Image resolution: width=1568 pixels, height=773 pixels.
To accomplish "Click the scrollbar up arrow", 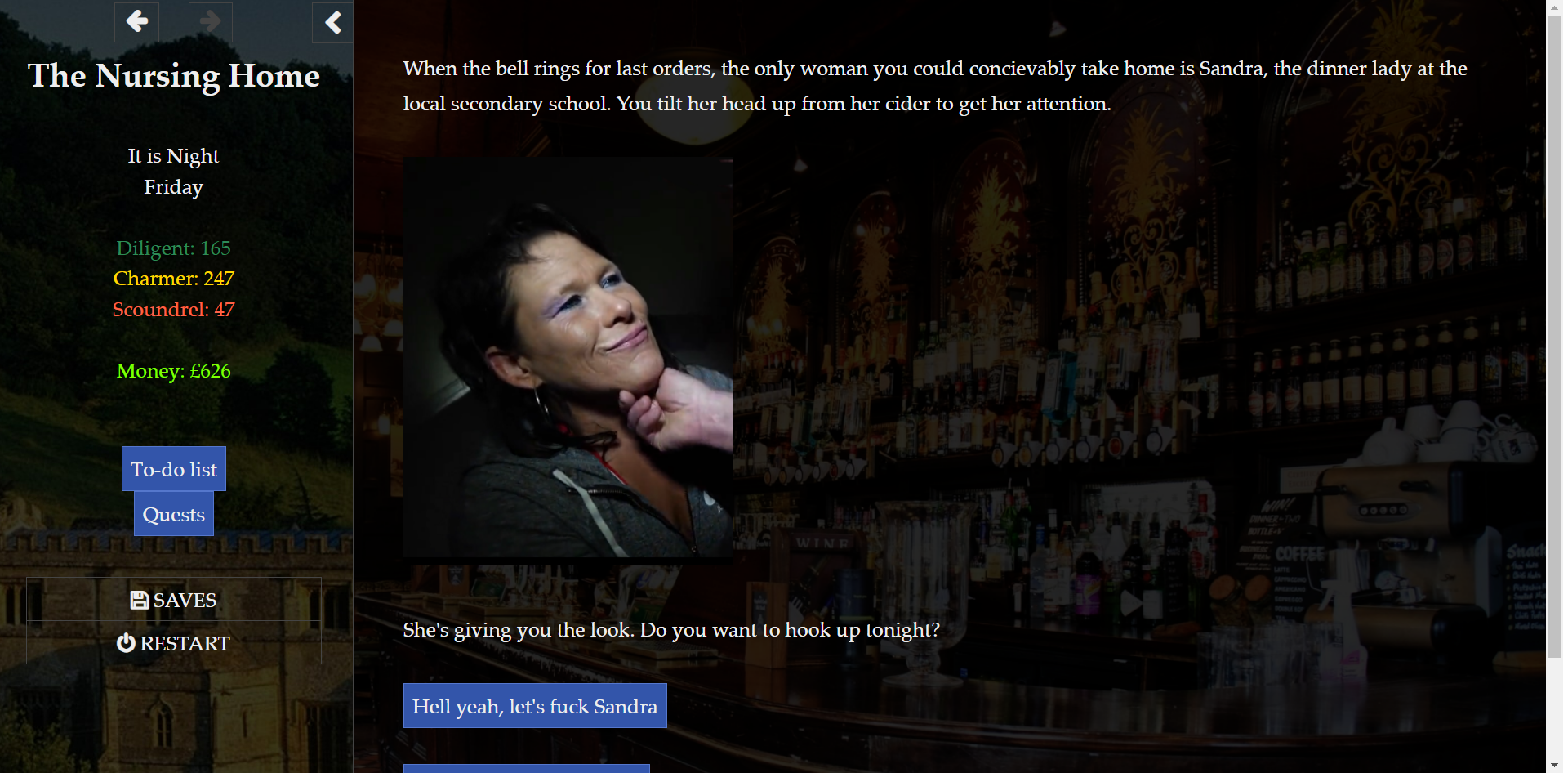I will tap(1555, 7).
